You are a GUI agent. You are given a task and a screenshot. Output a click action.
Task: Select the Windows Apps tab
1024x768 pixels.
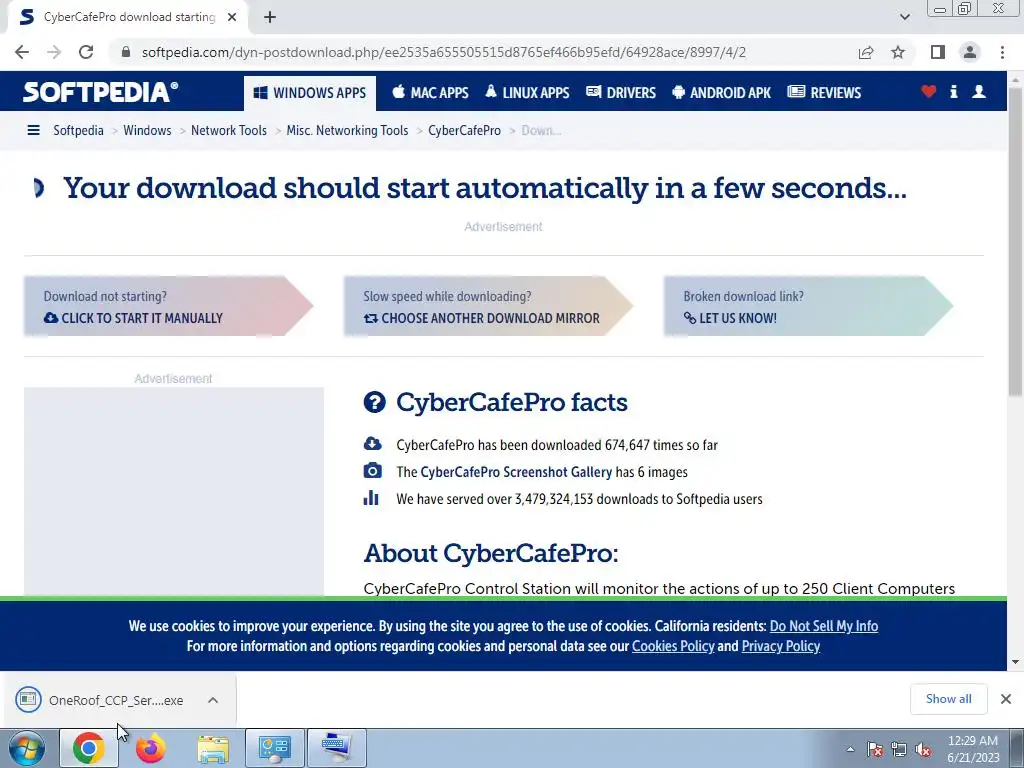click(310, 93)
